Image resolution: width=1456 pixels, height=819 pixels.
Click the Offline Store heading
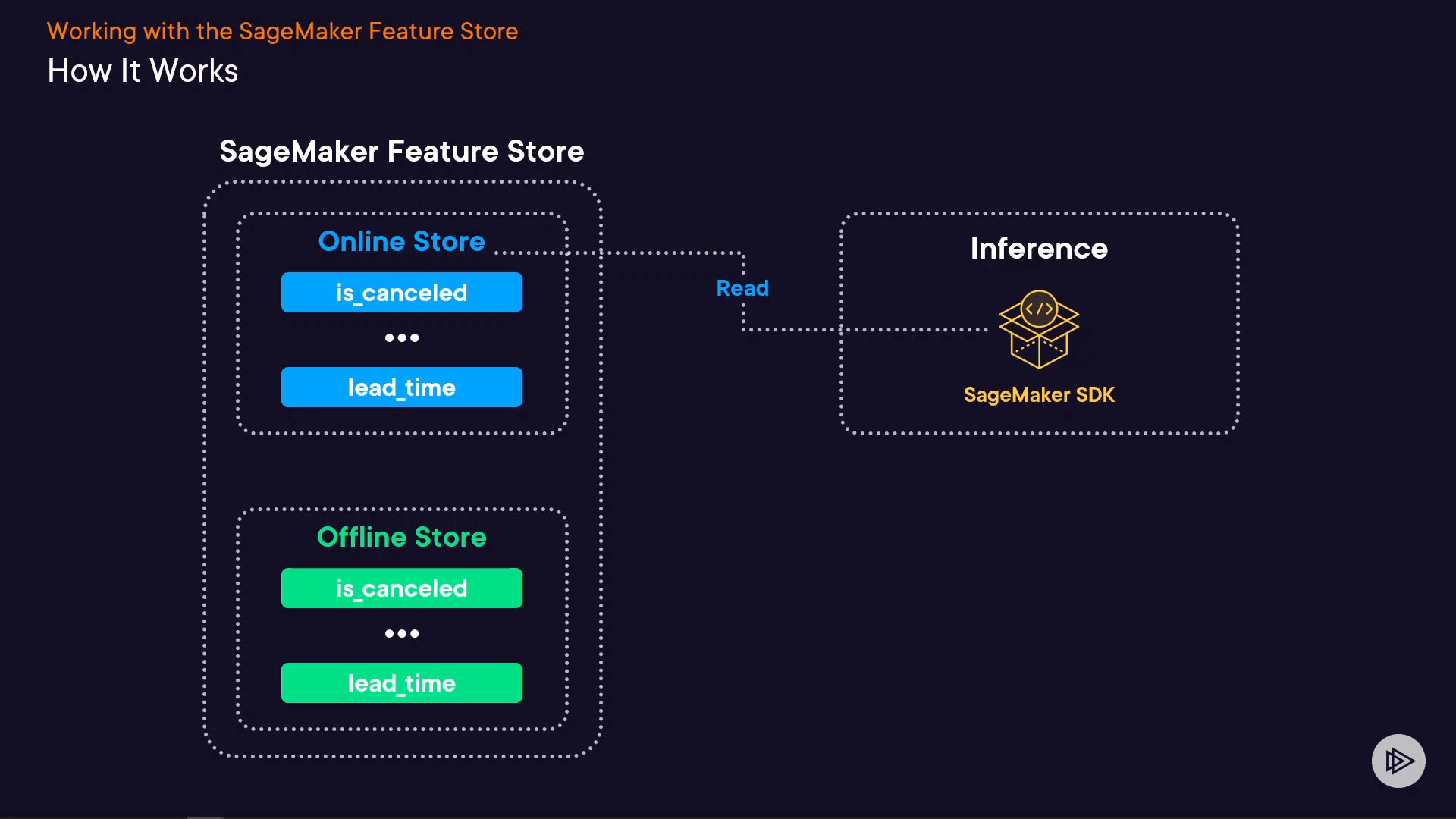tap(401, 537)
